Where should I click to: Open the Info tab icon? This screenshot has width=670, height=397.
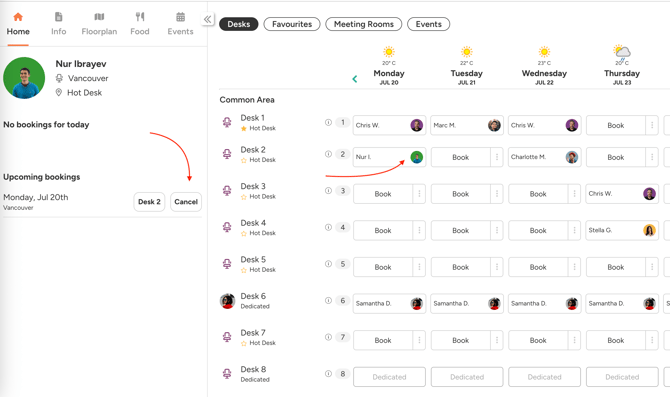(x=59, y=17)
